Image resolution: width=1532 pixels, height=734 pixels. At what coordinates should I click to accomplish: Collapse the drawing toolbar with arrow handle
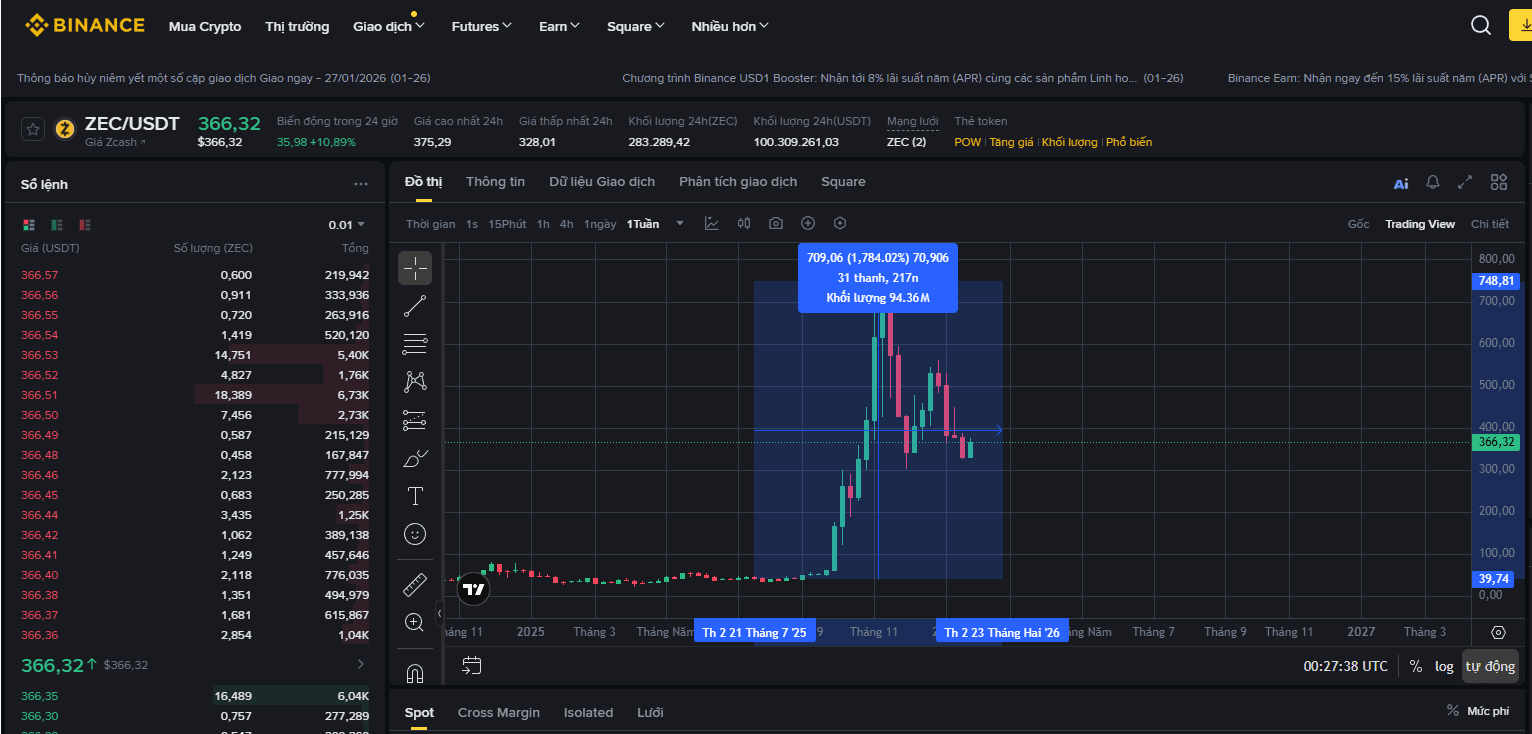pyautogui.click(x=439, y=614)
